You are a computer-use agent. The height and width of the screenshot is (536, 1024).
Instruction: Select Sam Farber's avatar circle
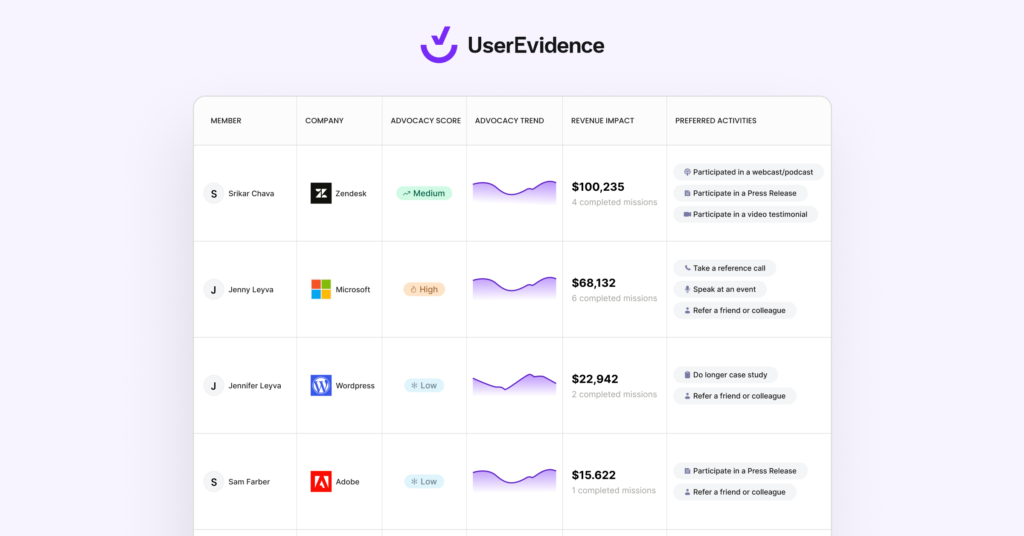213,481
